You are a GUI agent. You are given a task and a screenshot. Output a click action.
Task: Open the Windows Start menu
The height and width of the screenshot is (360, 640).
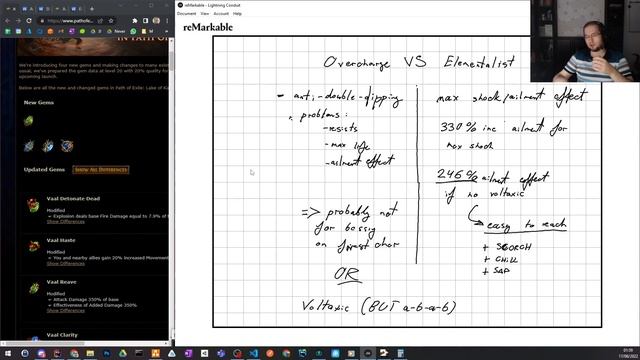[x=8, y=353]
